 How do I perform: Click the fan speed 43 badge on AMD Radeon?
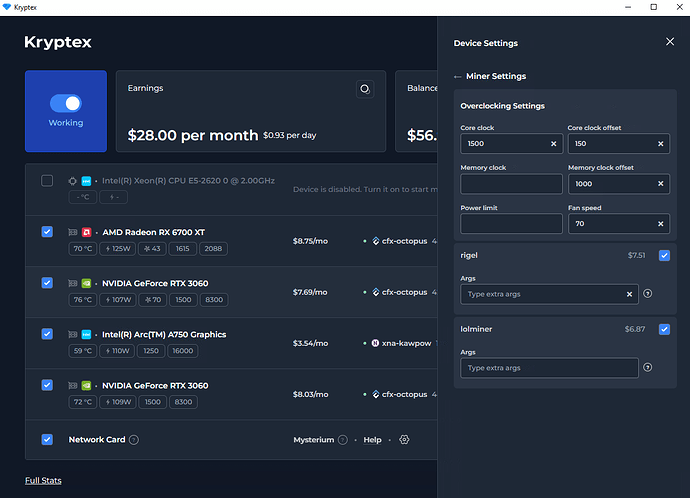[x=152, y=249]
